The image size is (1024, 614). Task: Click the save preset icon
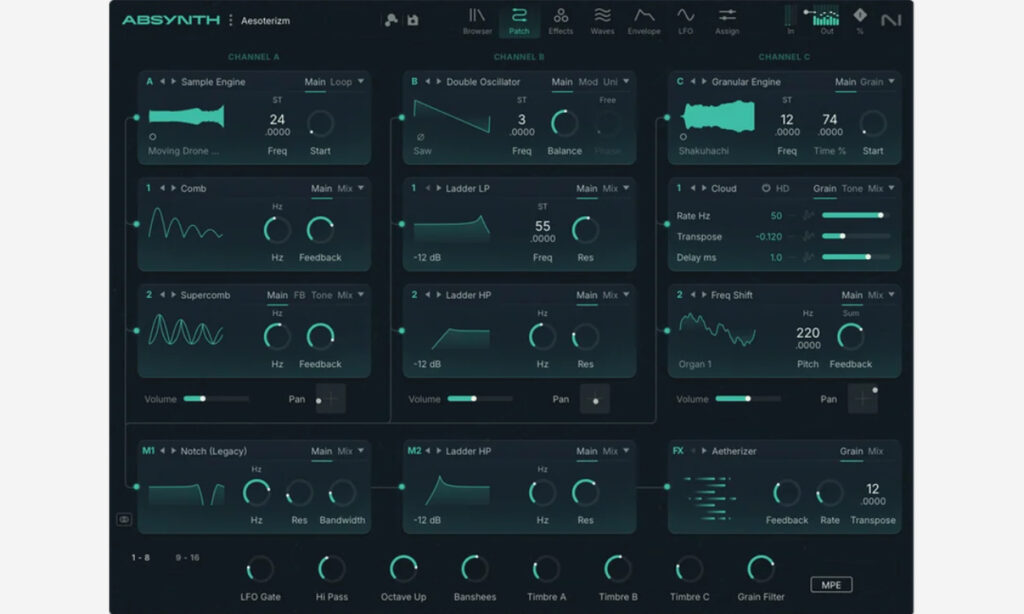tap(413, 20)
